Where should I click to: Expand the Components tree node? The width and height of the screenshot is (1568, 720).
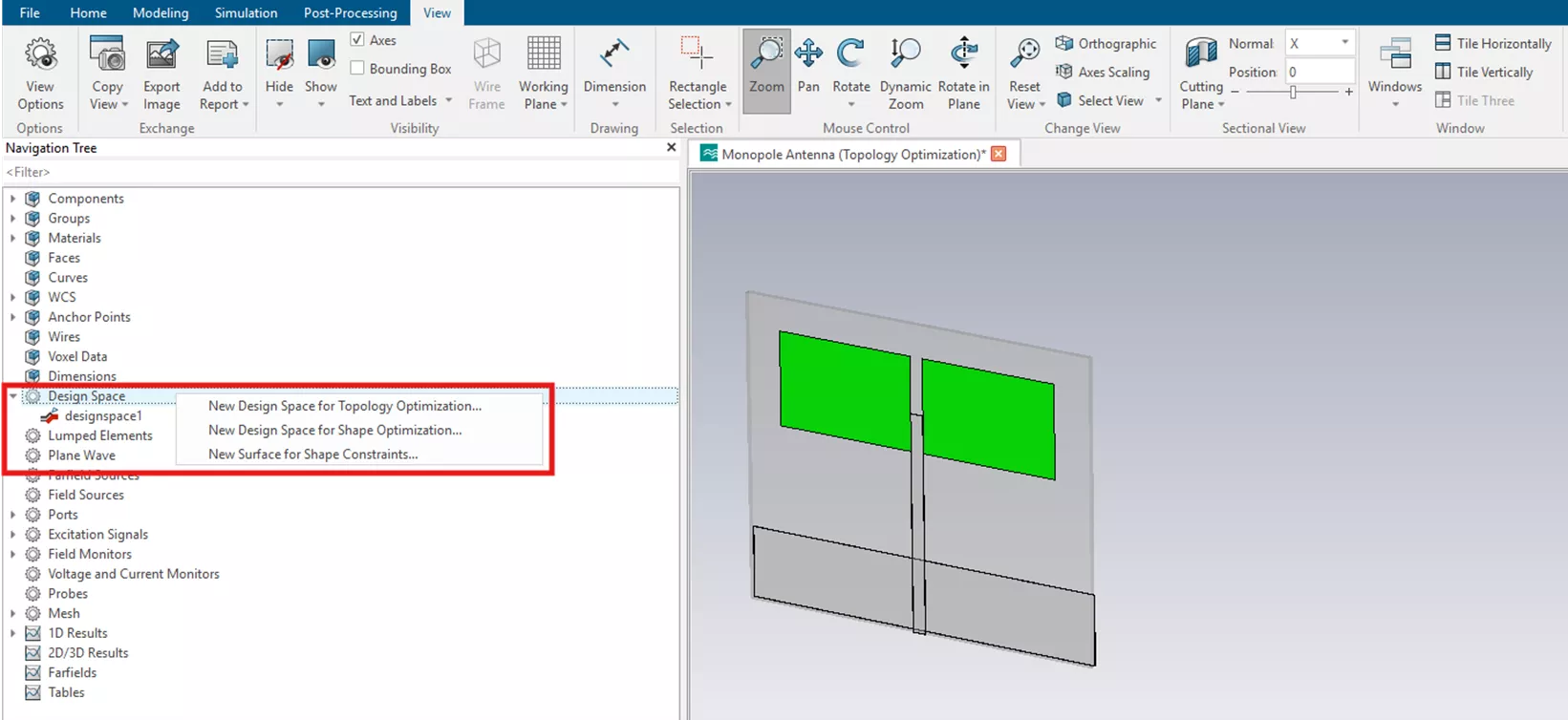[x=13, y=199]
